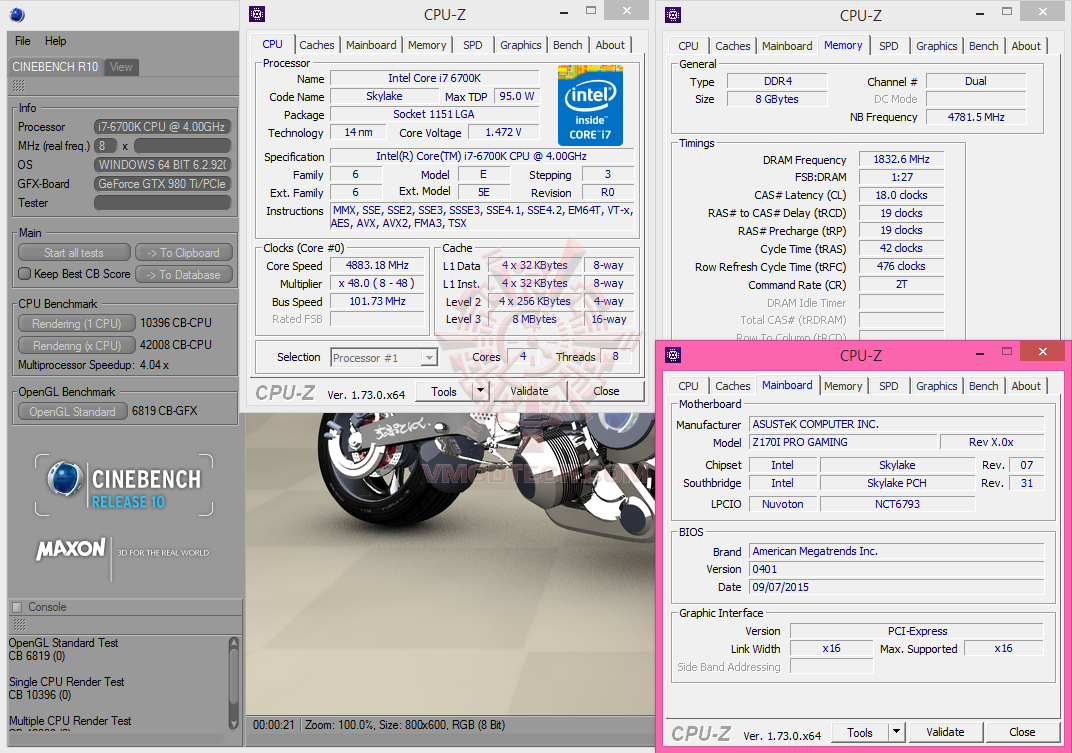The width and height of the screenshot is (1072, 753).
Task: Click the multiplier value x 48.0 (8 - 48)
Action: [377, 283]
